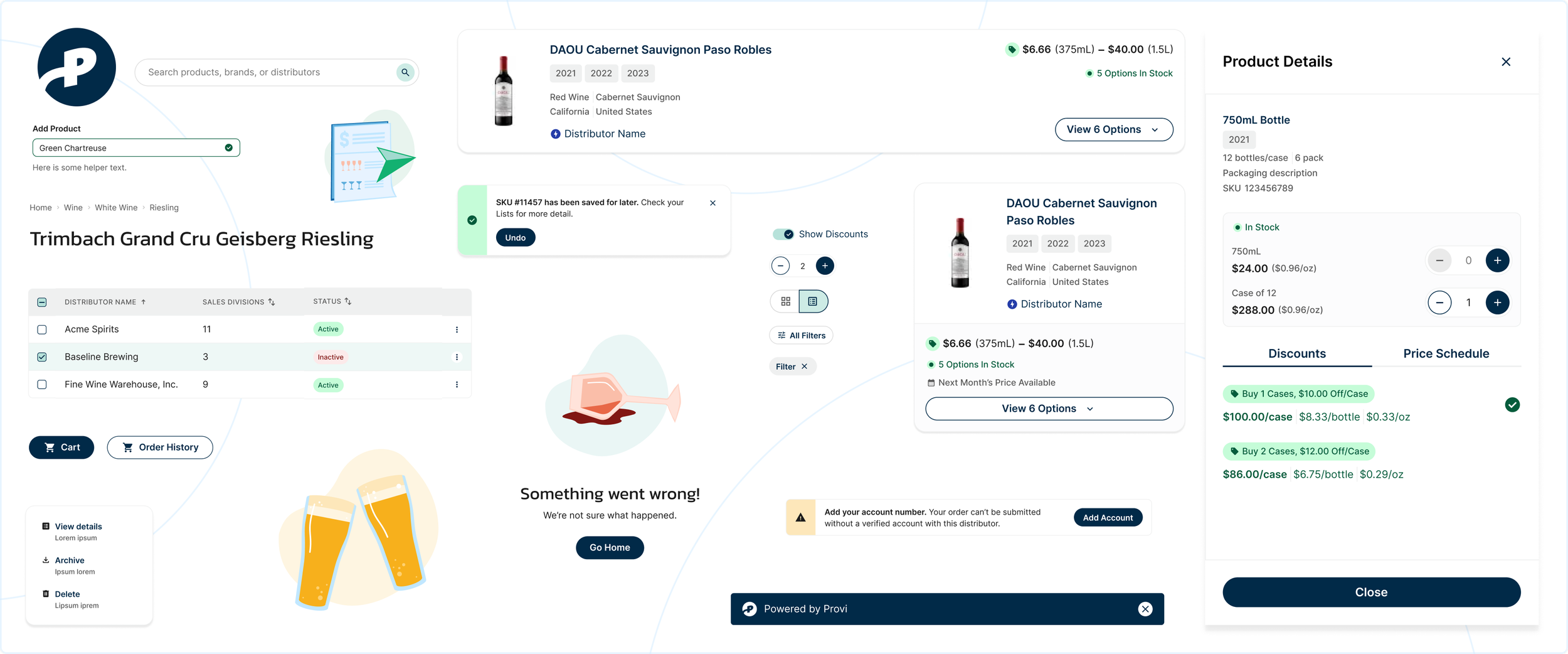Click the large Close button
This screenshot has width=1568, height=654.
point(1371,592)
